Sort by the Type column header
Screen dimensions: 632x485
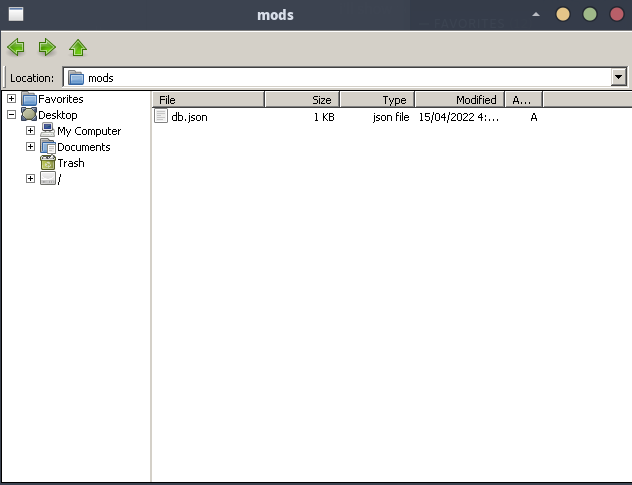pos(377,100)
